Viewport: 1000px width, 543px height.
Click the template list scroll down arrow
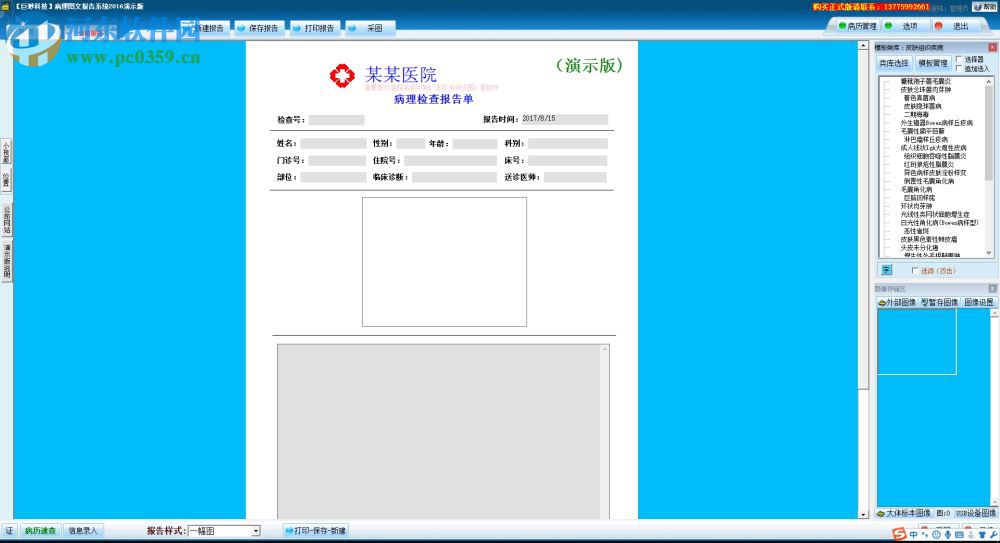coord(989,253)
